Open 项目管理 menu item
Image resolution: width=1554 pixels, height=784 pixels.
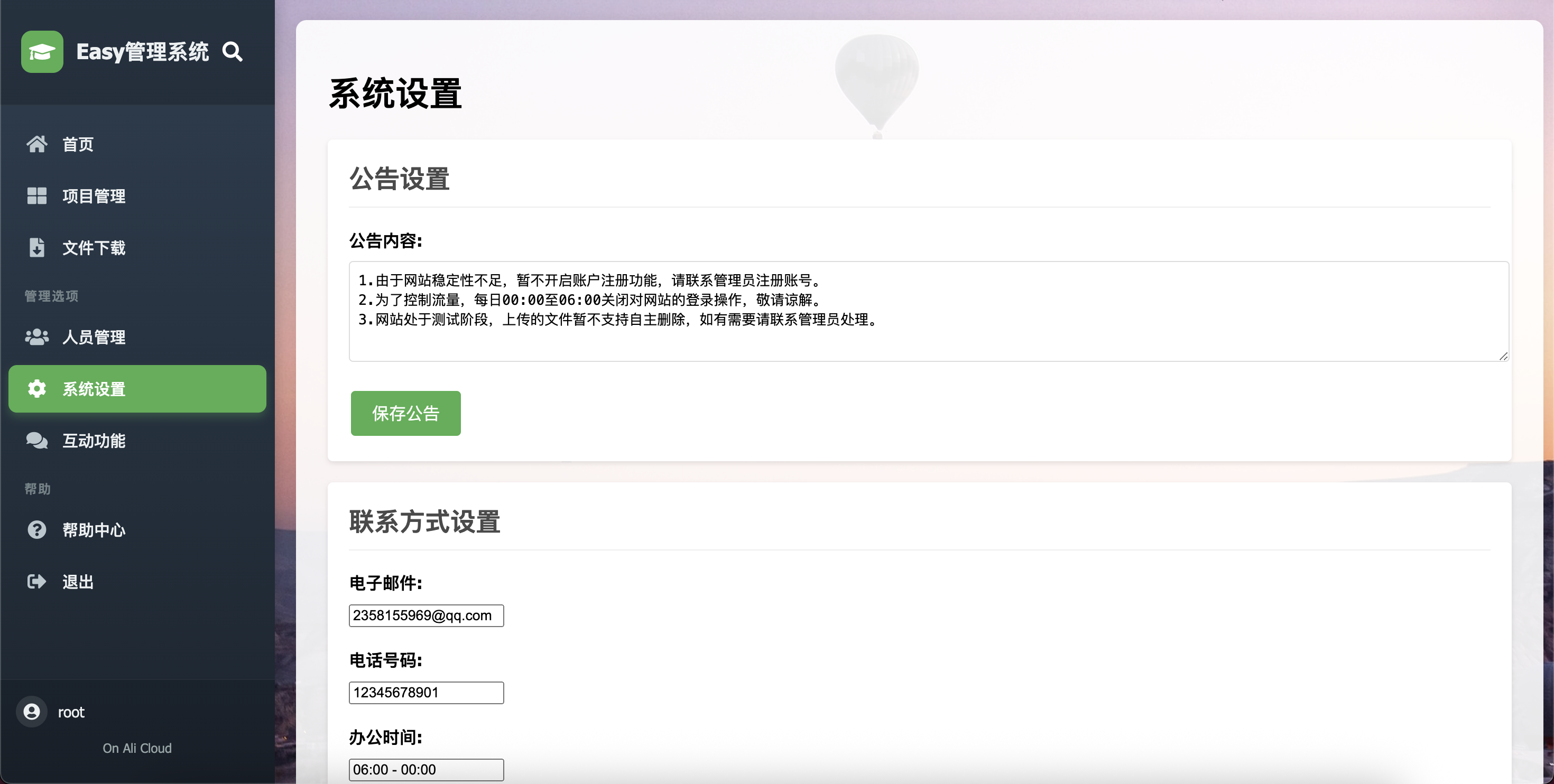tap(94, 196)
